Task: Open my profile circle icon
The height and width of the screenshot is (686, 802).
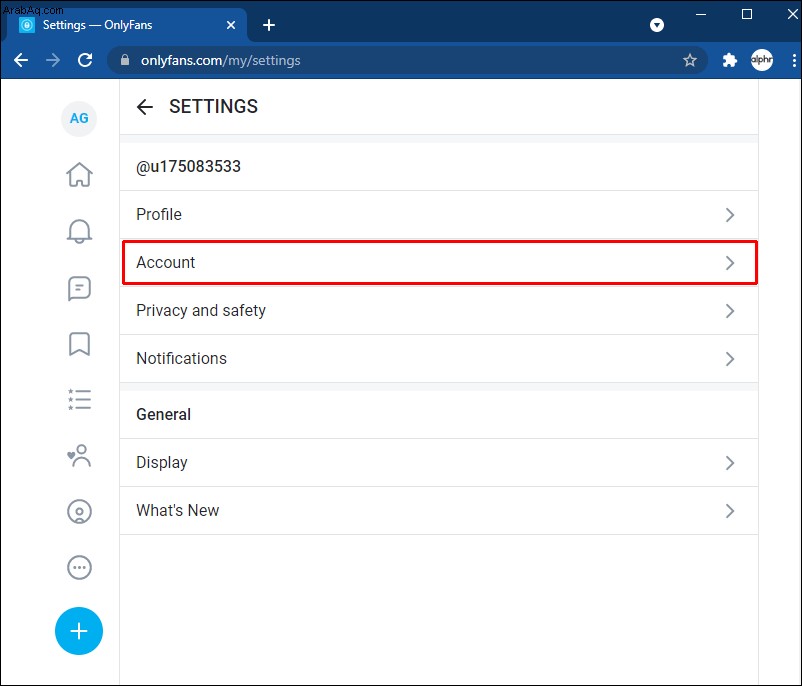Action: 79,512
